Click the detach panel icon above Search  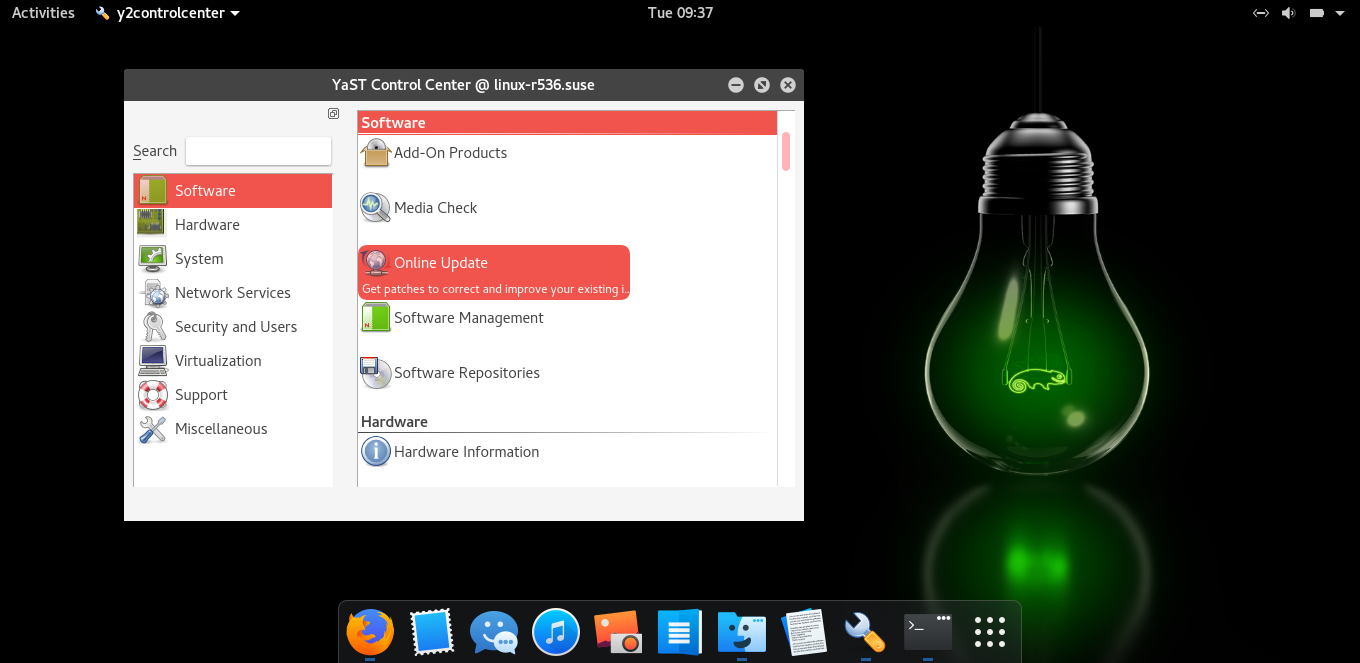coord(333,114)
